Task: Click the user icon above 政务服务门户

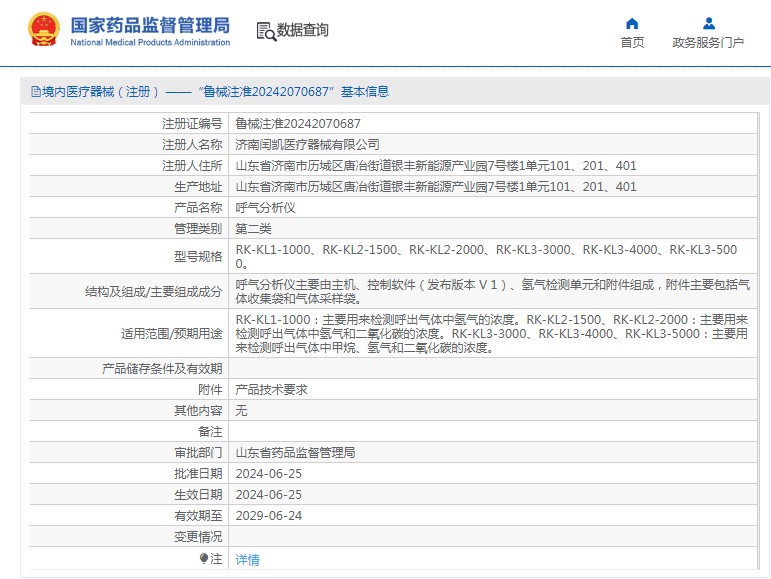Action: click(708, 23)
